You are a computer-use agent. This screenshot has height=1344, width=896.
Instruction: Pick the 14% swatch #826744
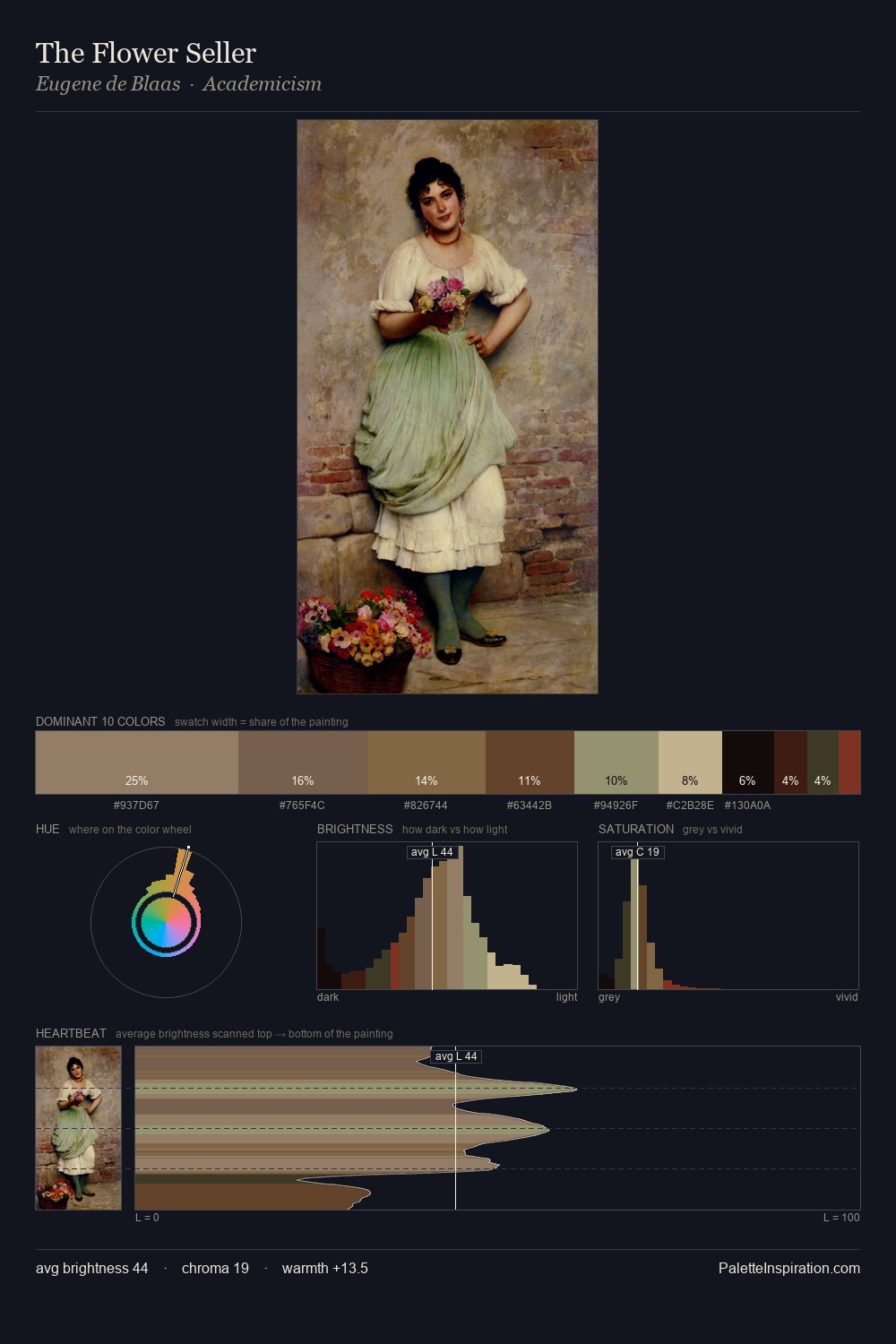click(426, 762)
